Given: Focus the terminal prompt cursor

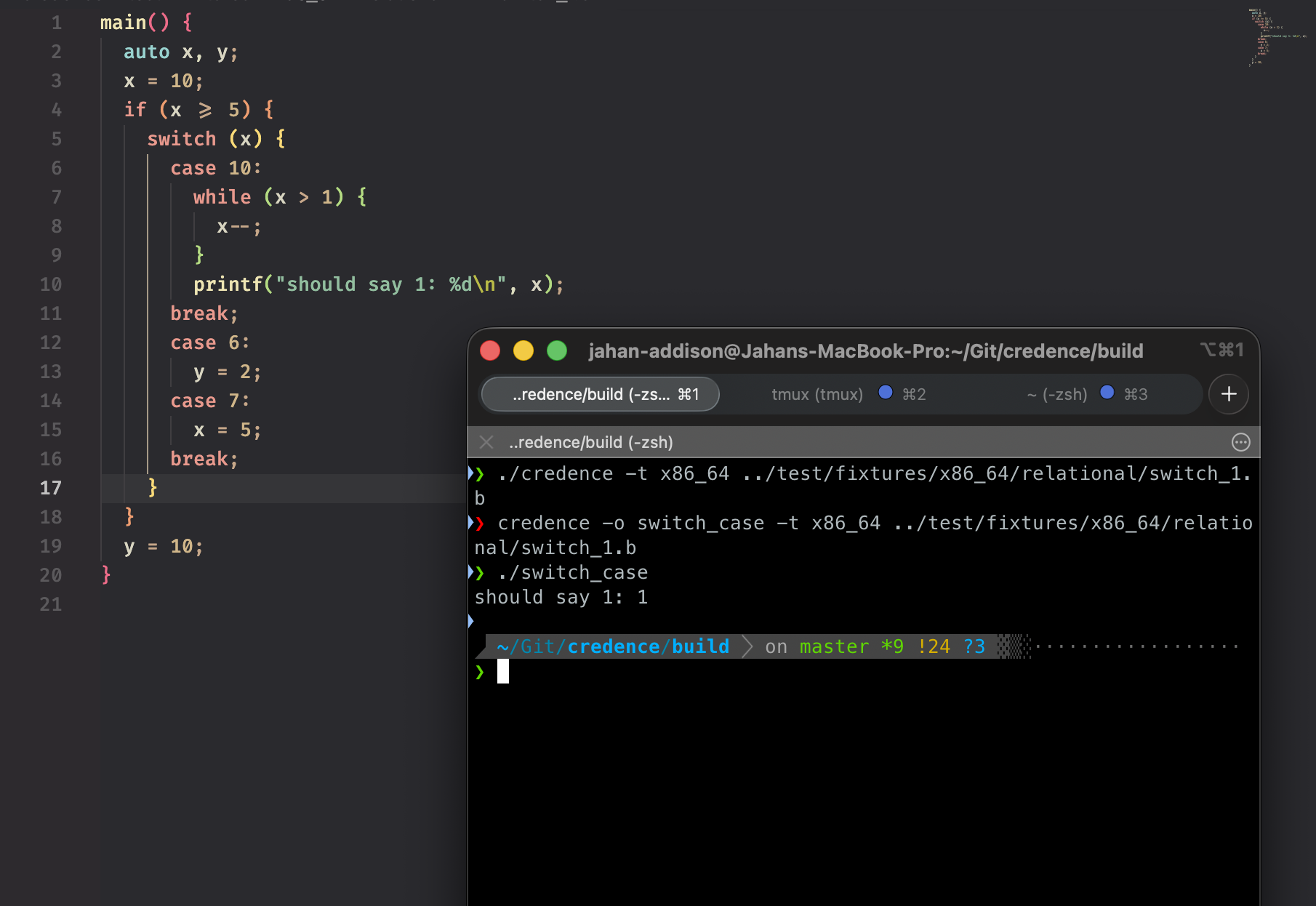Looking at the screenshot, I should (502, 672).
